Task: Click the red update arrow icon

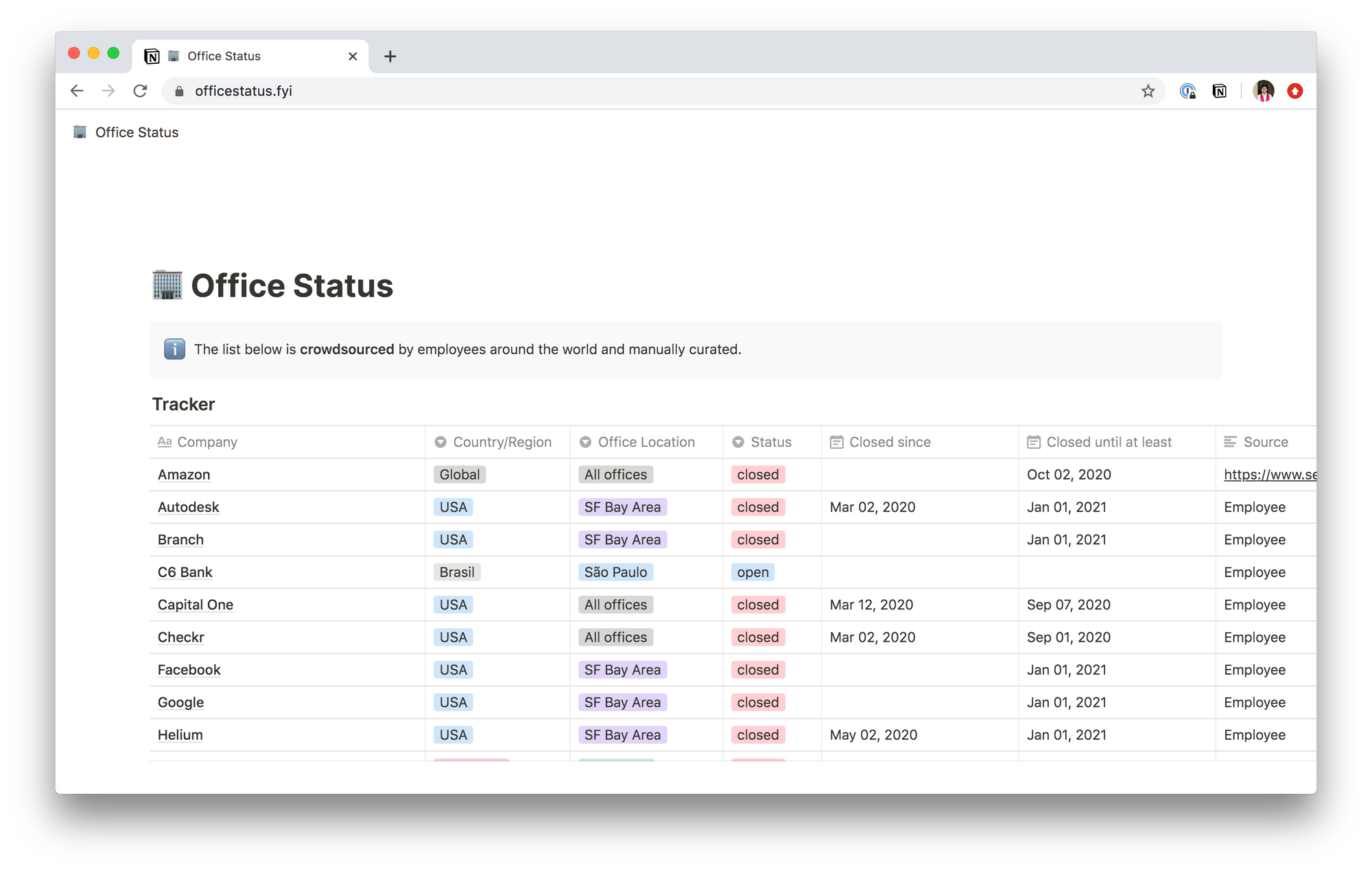Action: (x=1294, y=91)
